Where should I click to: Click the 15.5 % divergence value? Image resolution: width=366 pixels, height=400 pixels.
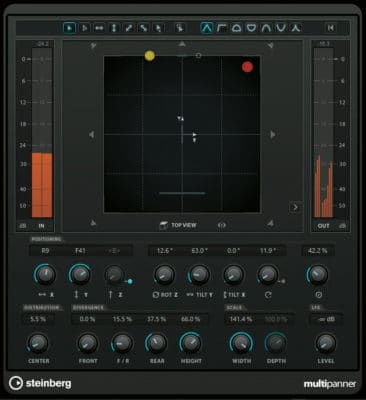click(122, 319)
